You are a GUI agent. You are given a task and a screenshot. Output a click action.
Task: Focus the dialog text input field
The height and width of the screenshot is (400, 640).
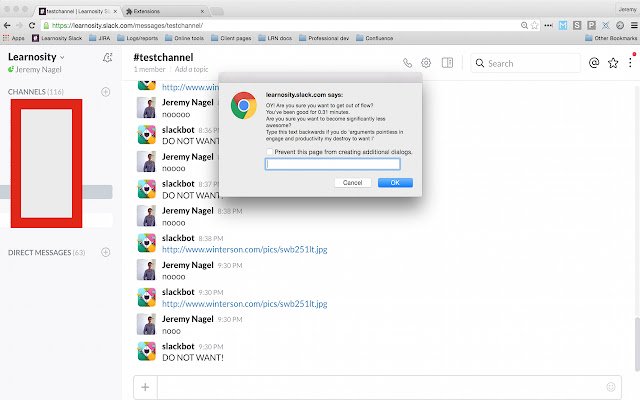click(333, 164)
